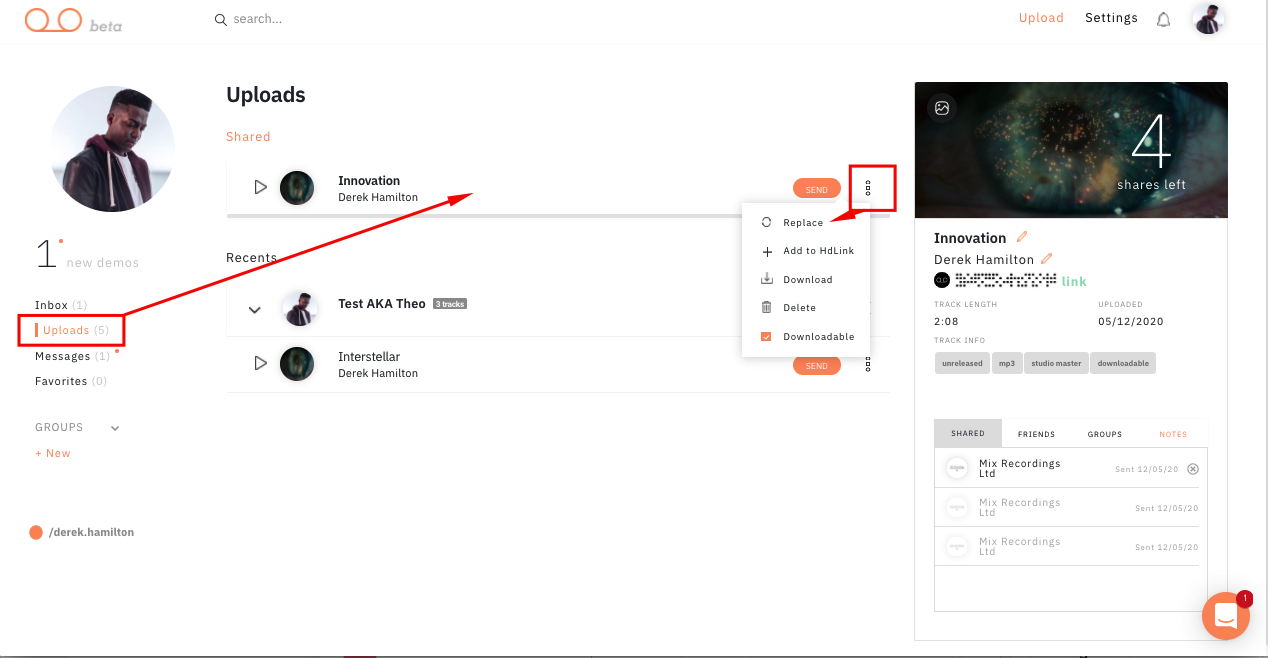Expand the GROUPS chevron in sidebar

(x=115, y=428)
